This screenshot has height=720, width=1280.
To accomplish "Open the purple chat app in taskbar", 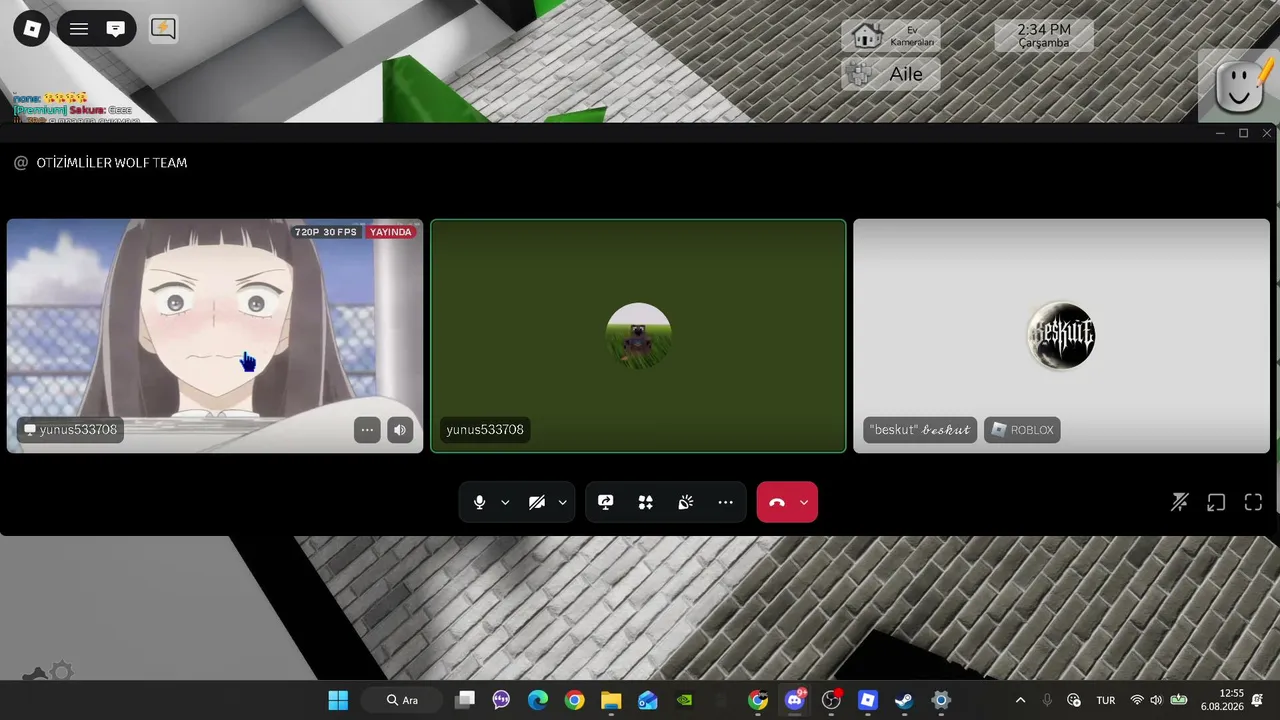I will click(501, 700).
